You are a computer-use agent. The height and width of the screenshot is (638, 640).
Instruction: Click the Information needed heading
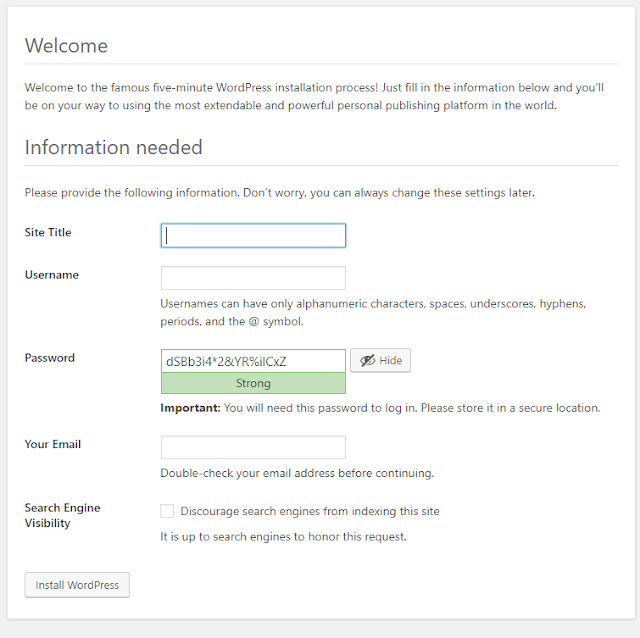(113, 147)
